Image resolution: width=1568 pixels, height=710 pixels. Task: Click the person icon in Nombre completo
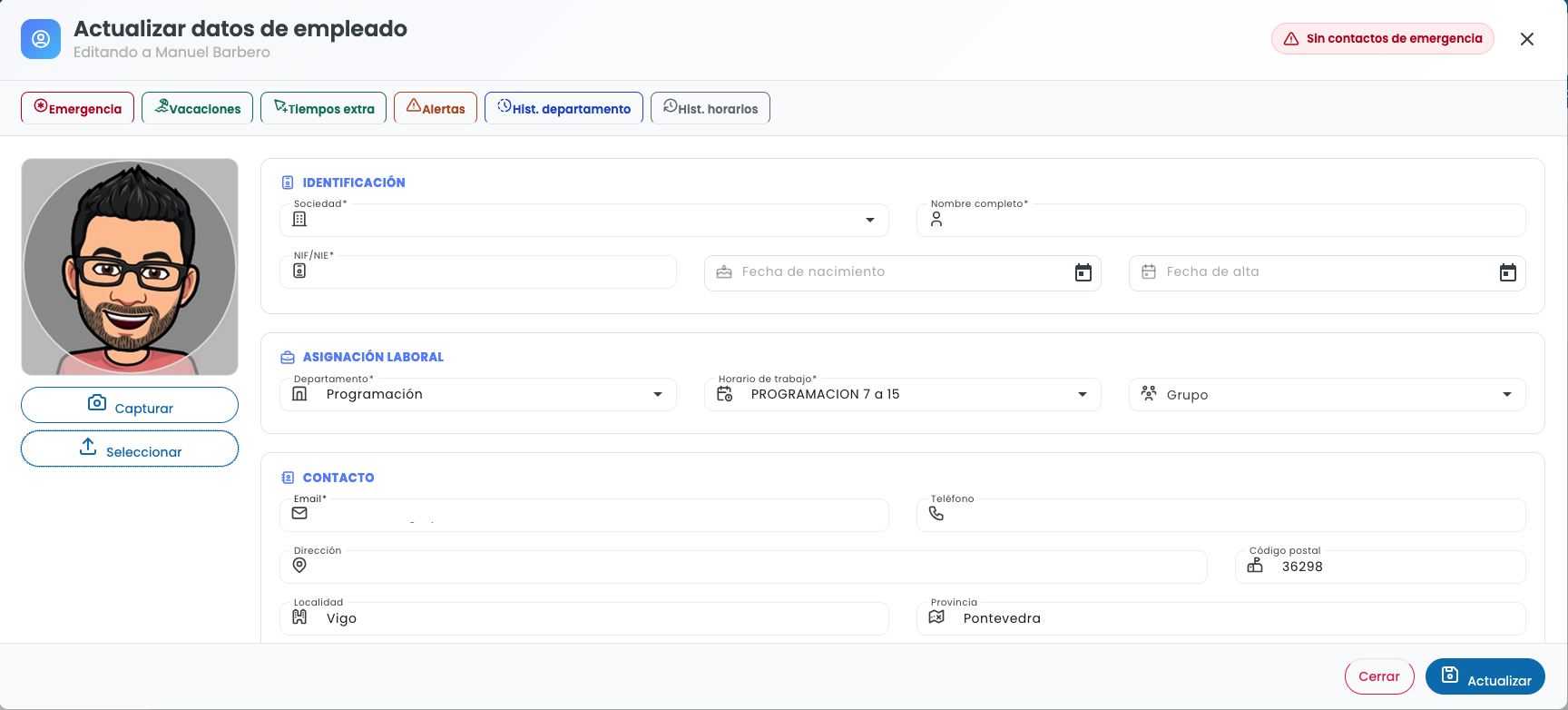pyautogui.click(x=936, y=219)
